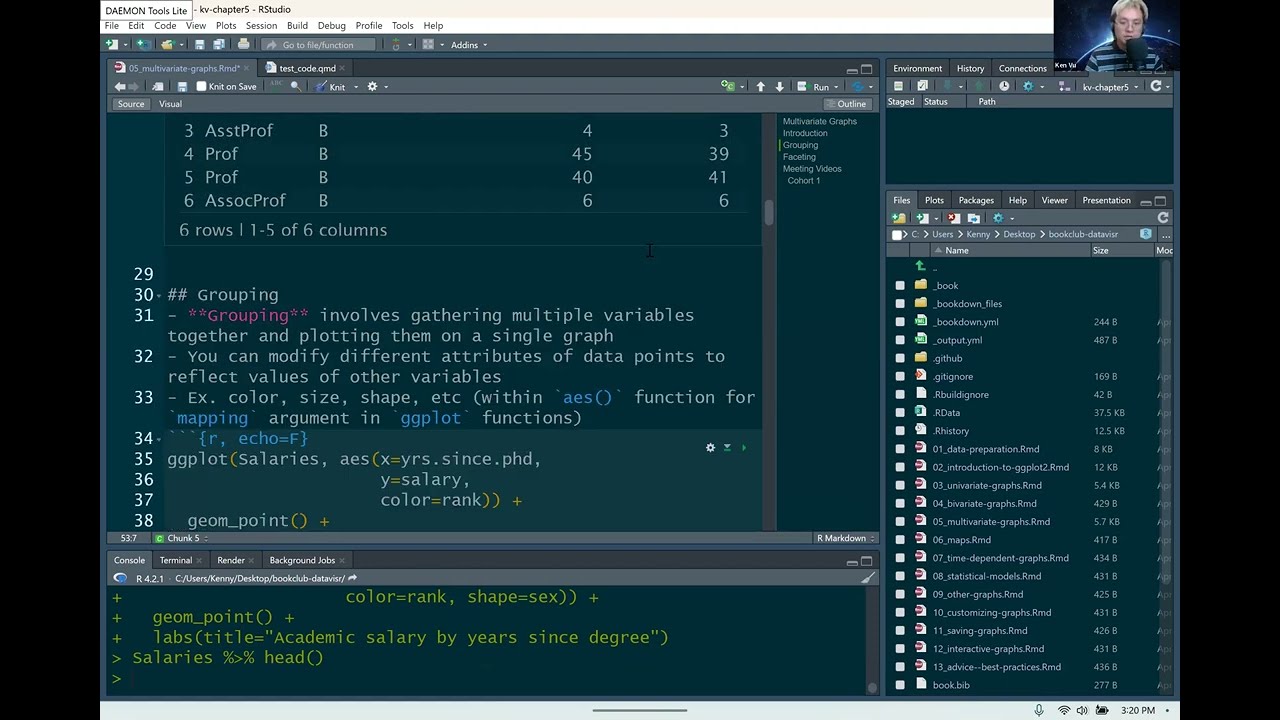This screenshot has width=1280, height=720.
Task: Switch to the Packages tab
Action: 976,200
